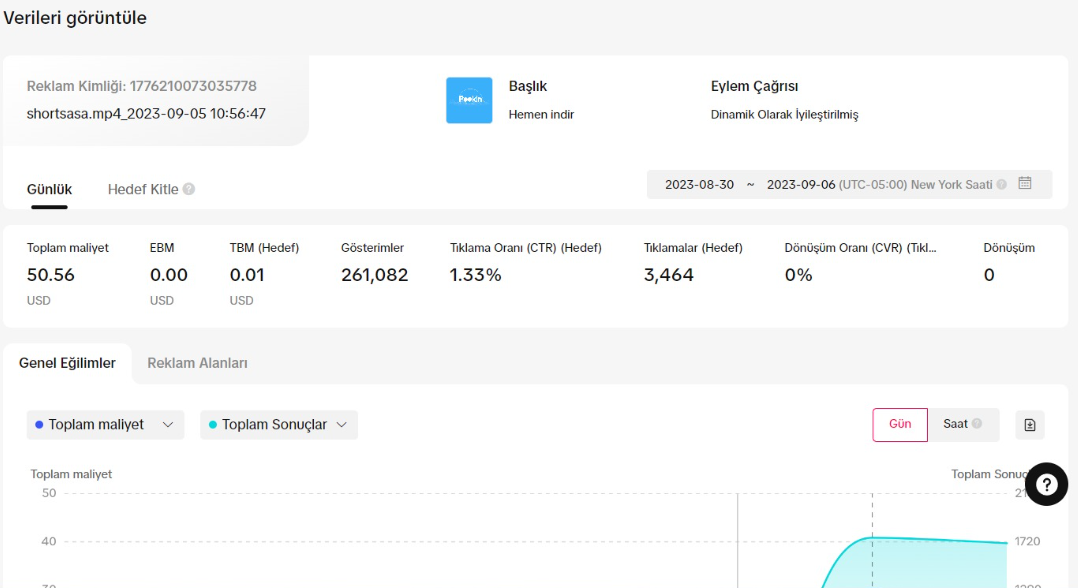
Task: Select the Saat granularity button
Action: pos(963,424)
